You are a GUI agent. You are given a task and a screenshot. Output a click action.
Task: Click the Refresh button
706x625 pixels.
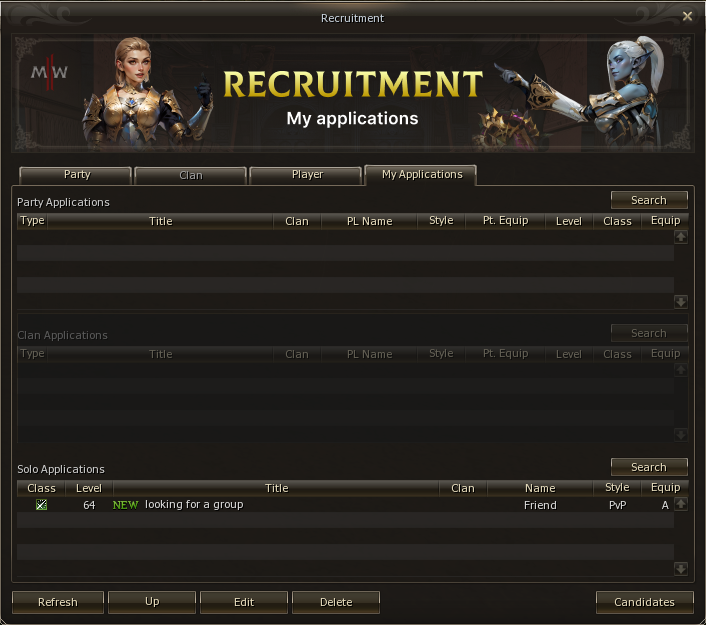point(57,602)
